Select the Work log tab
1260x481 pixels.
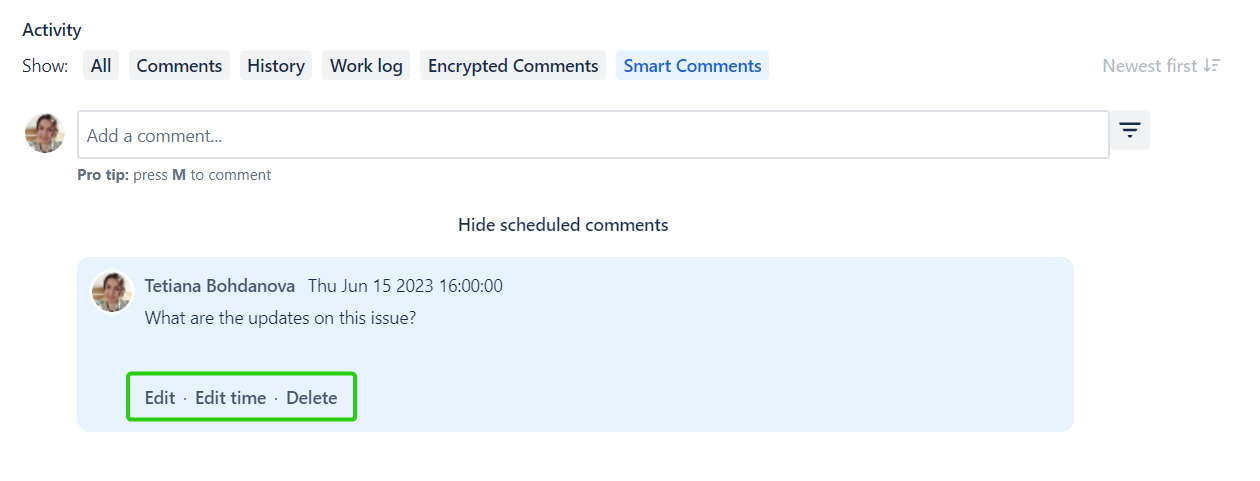point(366,66)
